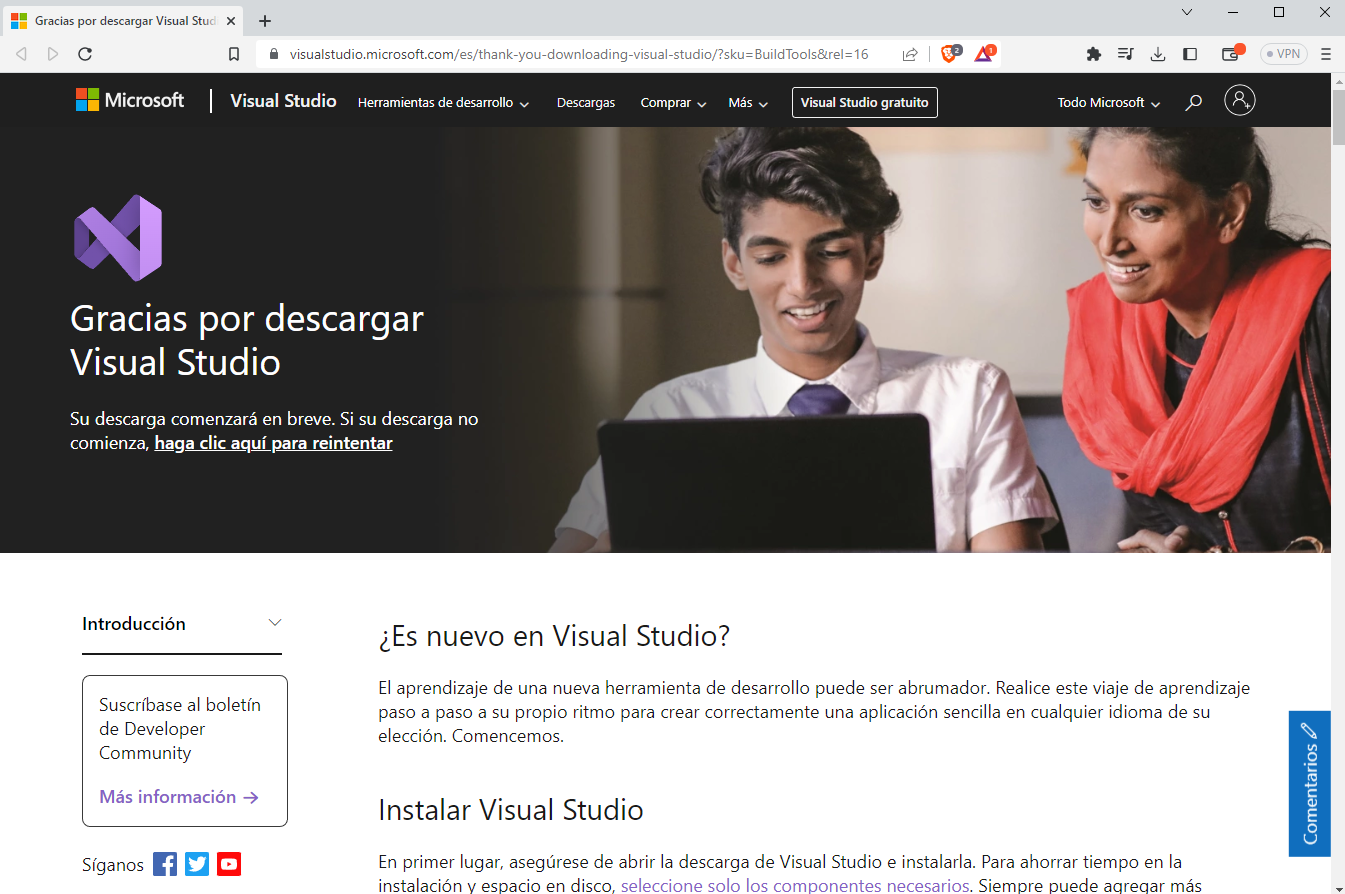Open the downloads arrow icon

[x=1158, y=54]
